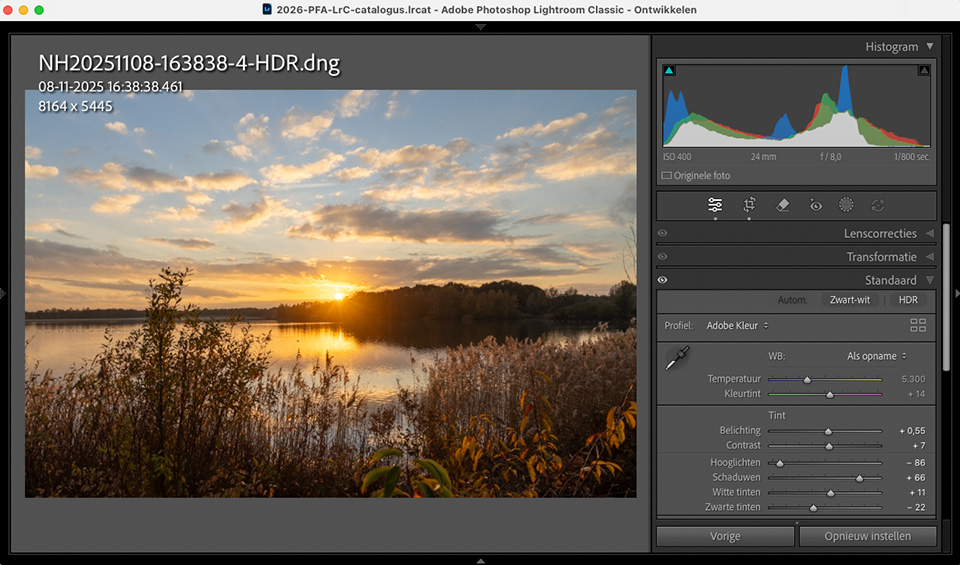This screenshot has height=565, width=960.
Task: Open the profile browser grid icon
Action: 918,325
